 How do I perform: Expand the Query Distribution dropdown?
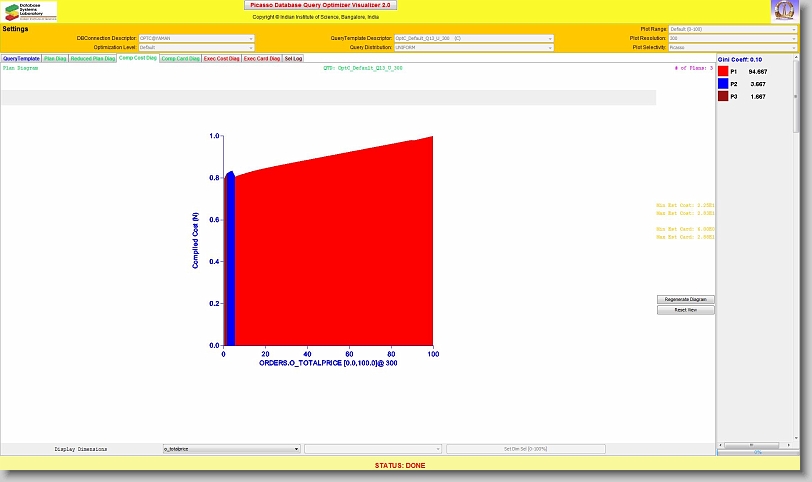[x=473, y=47]
